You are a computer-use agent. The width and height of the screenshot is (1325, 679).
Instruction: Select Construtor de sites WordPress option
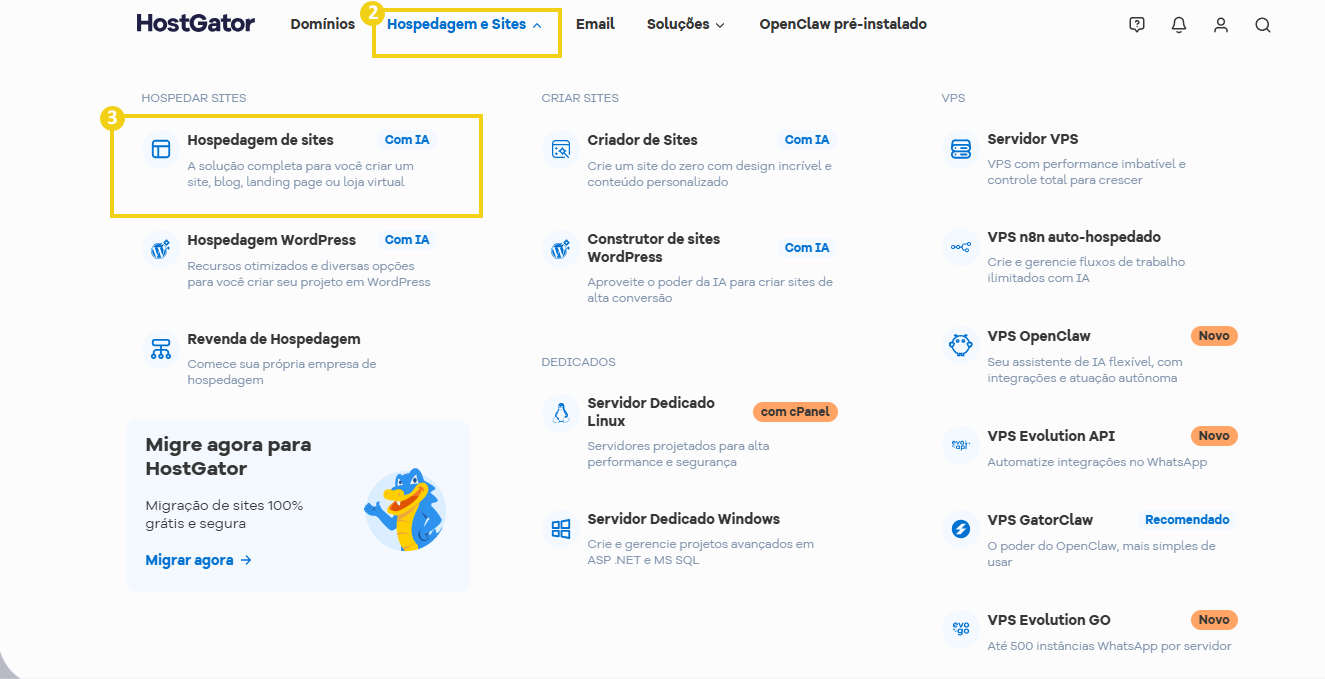coord(654,248)
